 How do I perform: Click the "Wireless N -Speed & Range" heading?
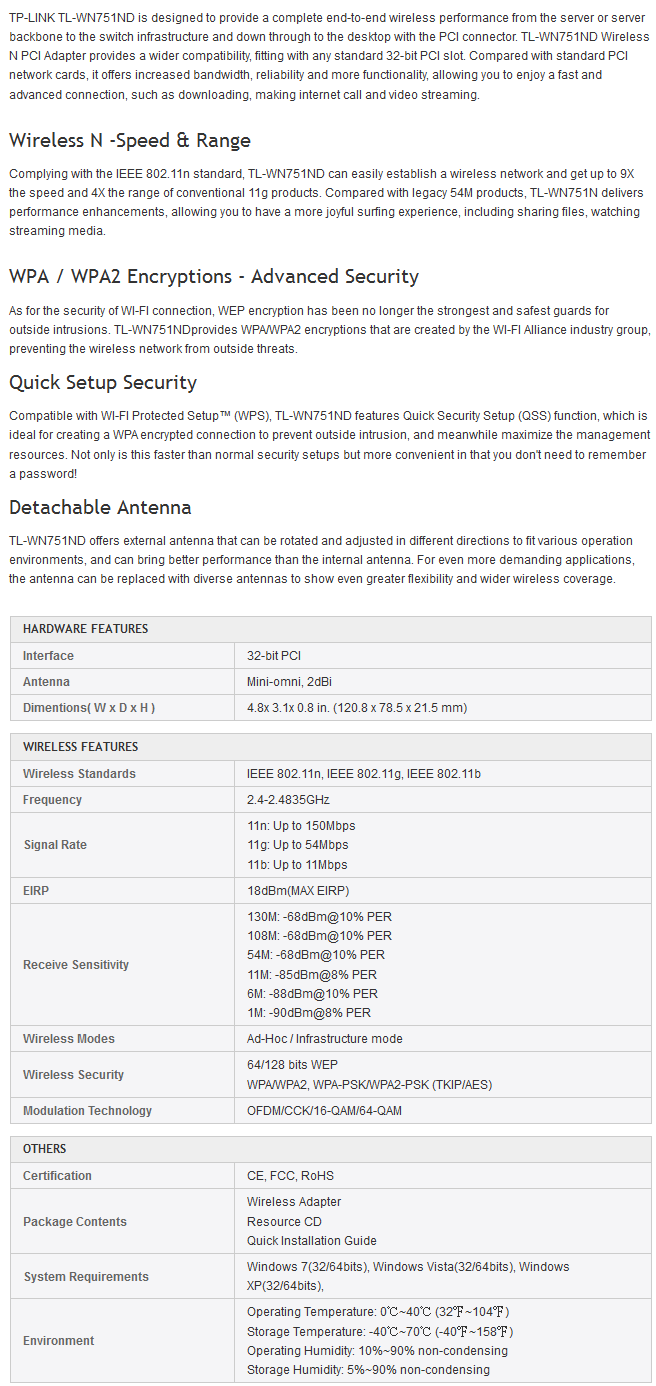129,140
